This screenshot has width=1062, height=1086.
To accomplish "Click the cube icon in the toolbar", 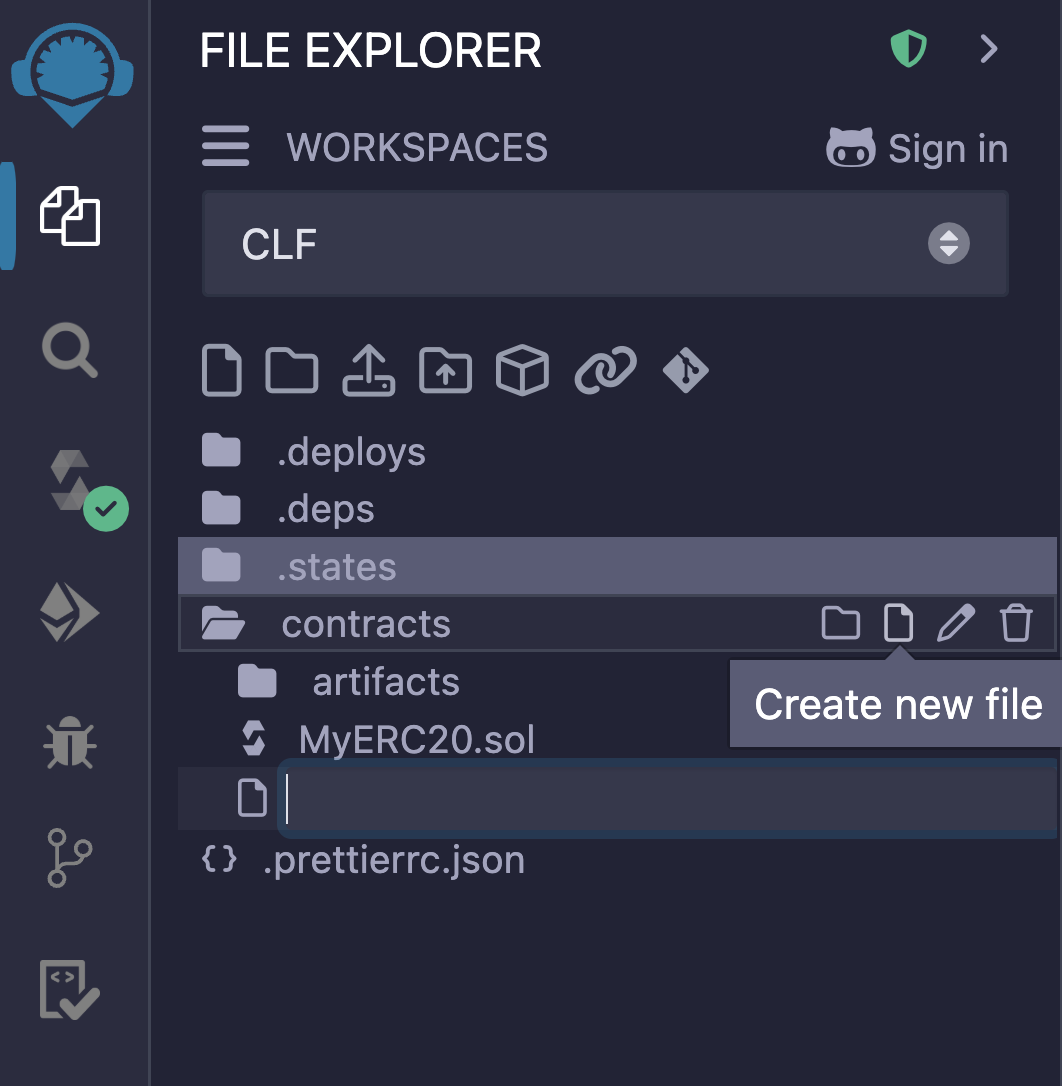I will tap(522, 371).
